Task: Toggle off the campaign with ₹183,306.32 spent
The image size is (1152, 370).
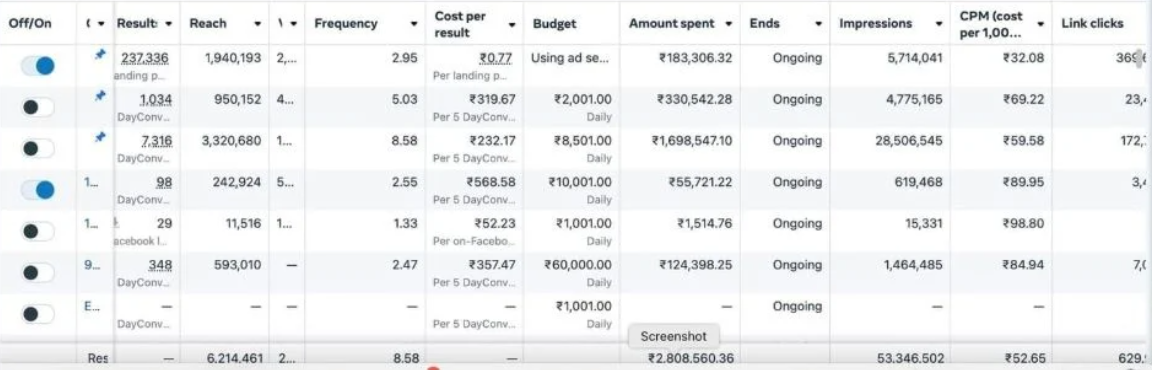Action: [x=37, y=66]
